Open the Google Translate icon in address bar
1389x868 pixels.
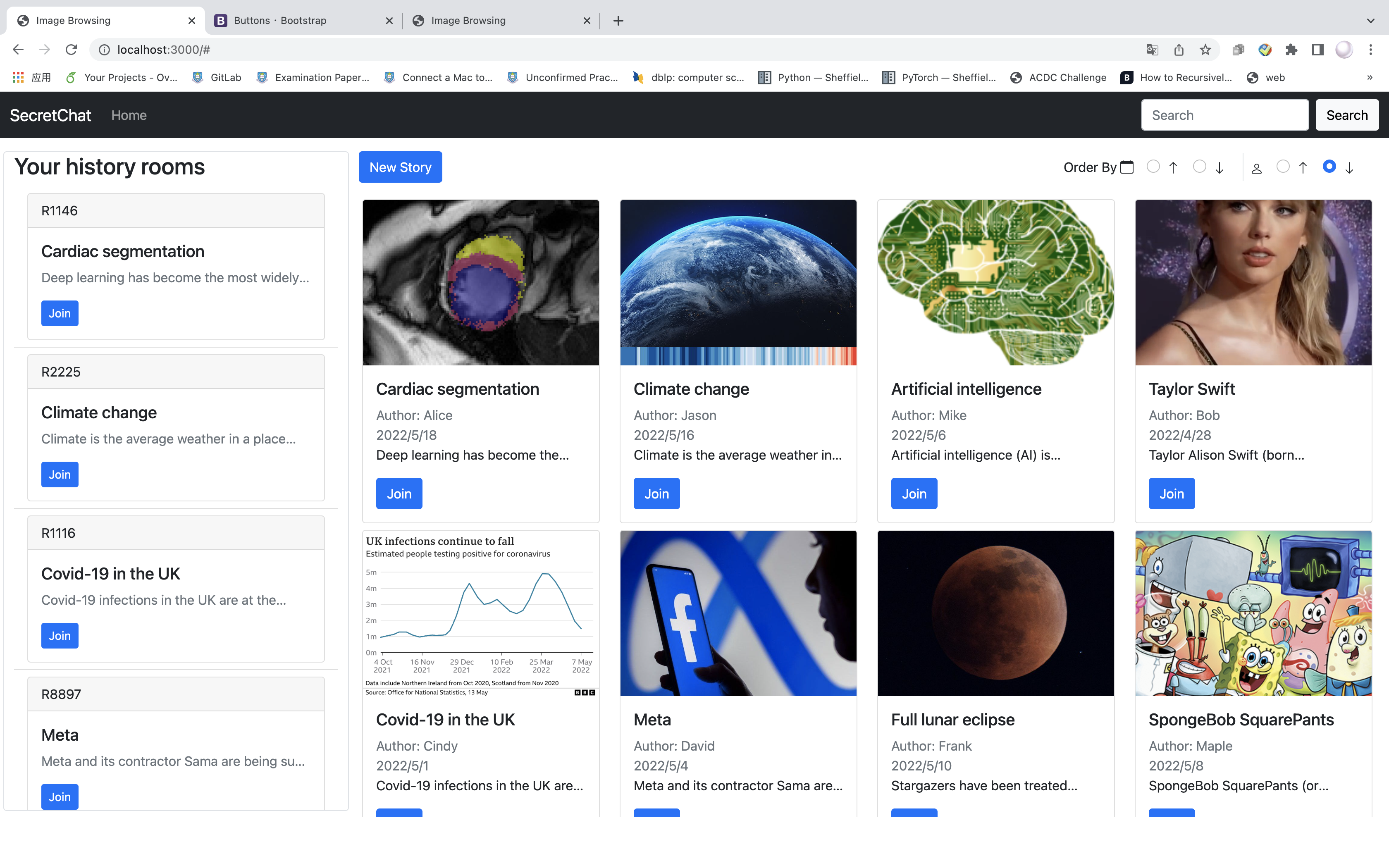(1152, 50)
